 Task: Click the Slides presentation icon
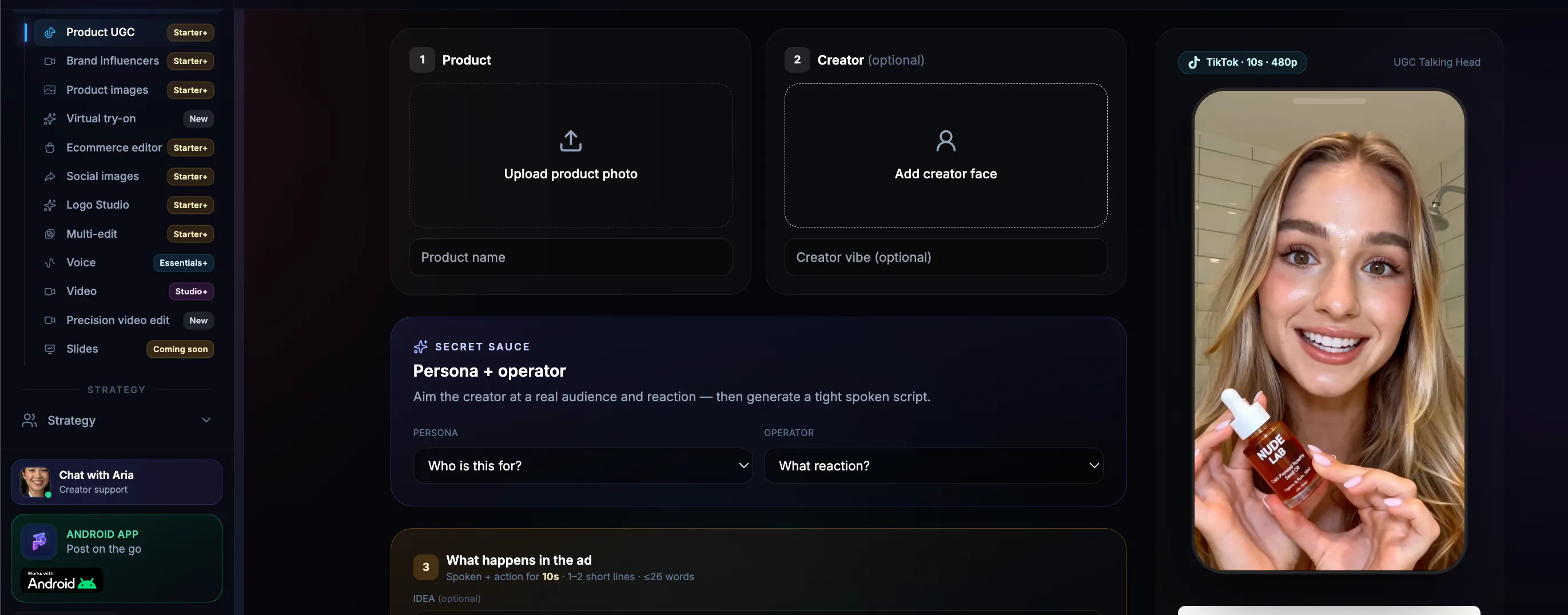click(50, 349)
